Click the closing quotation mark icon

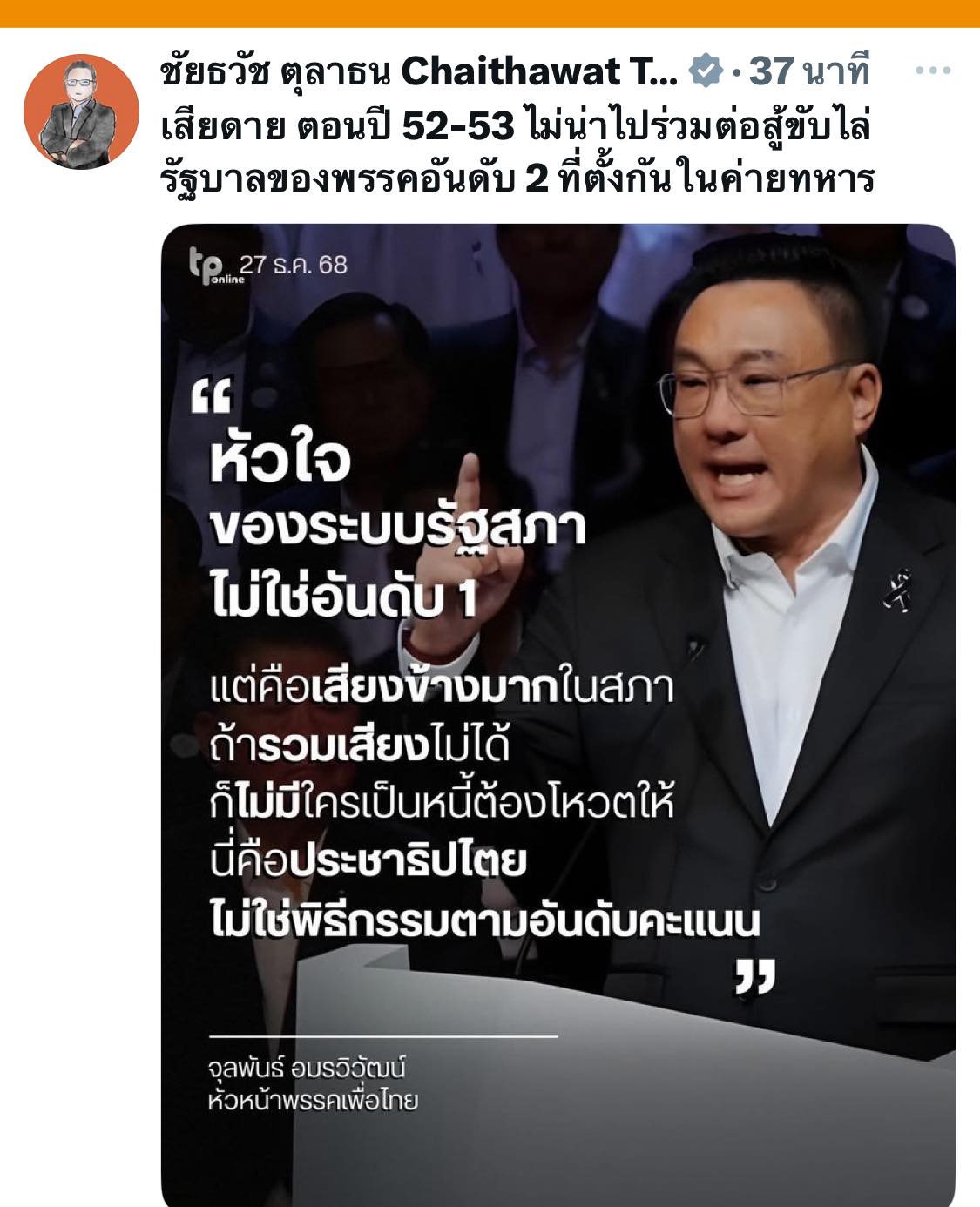coord(754,976)
